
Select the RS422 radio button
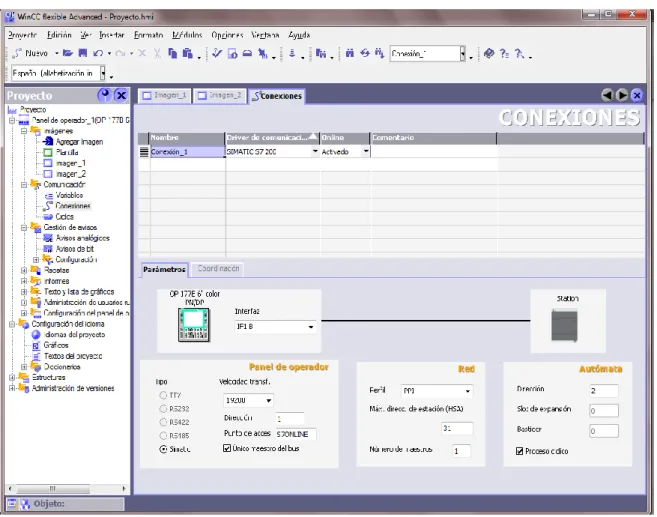coord(163,422)
